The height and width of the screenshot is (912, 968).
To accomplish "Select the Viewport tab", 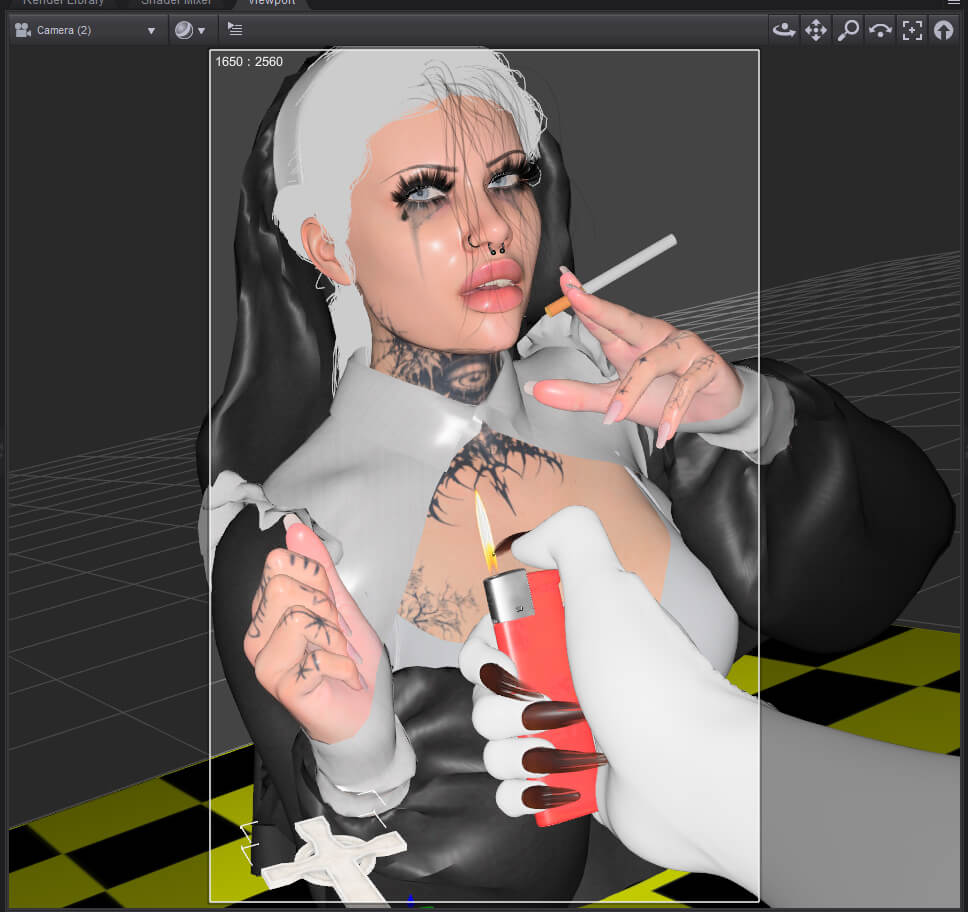I will (272, 3).
